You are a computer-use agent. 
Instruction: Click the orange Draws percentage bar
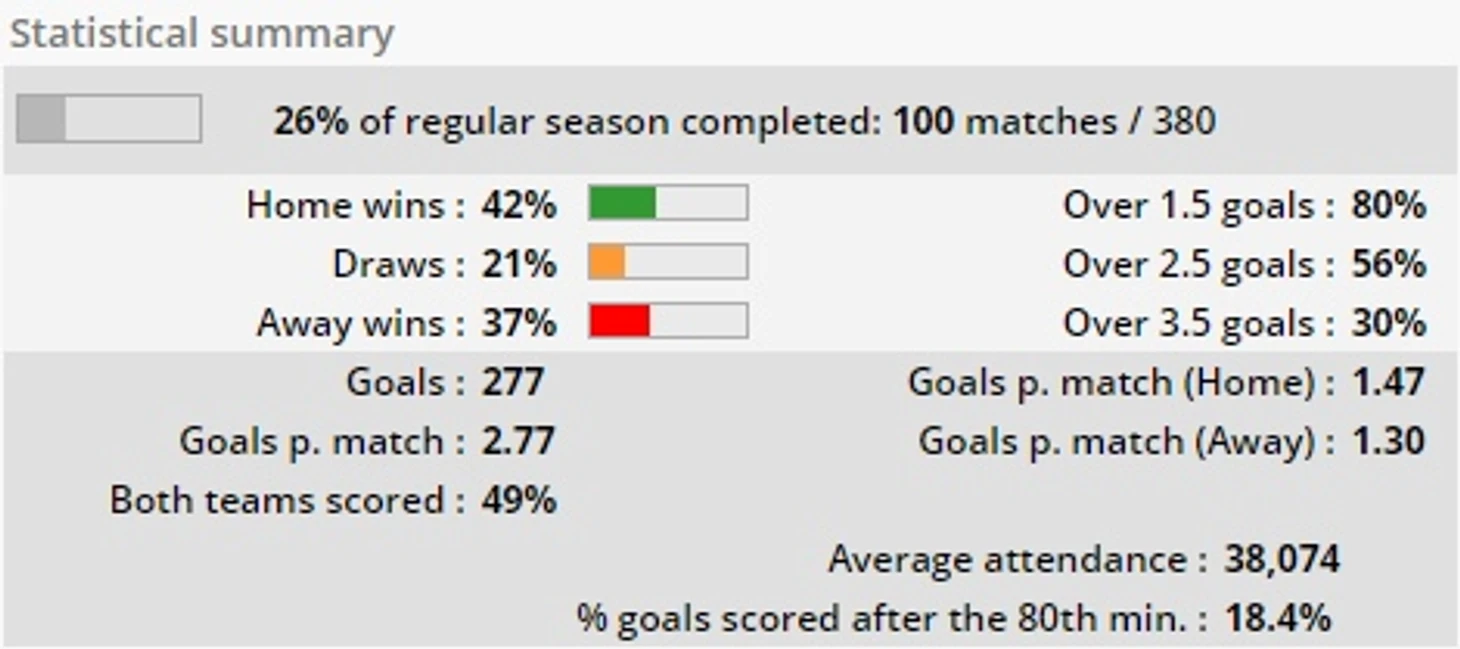pos(667,262)
